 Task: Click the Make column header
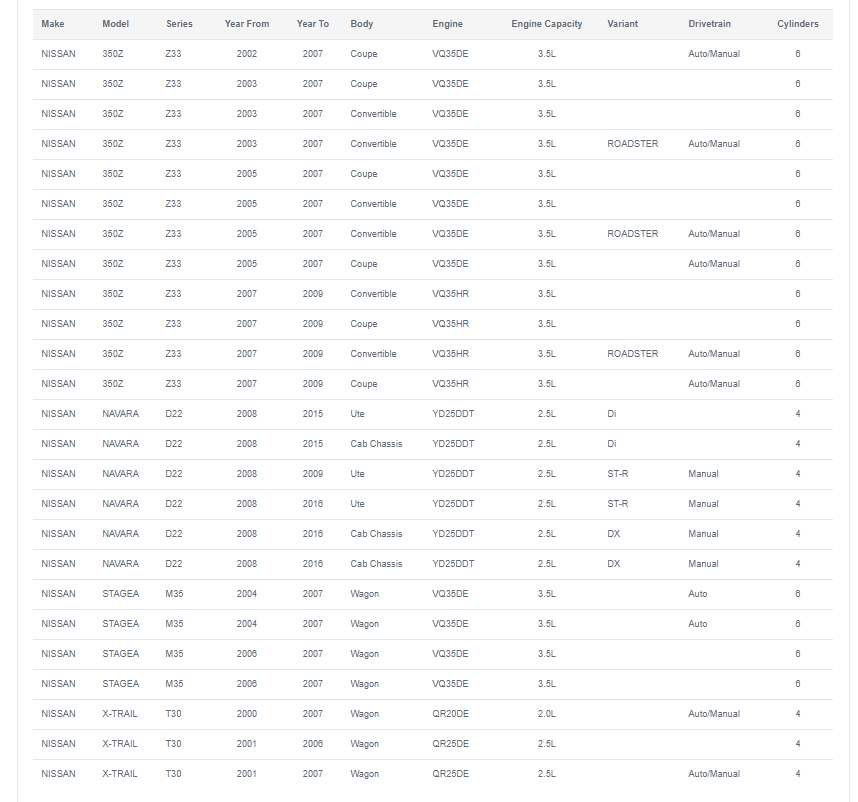point(53,24)
